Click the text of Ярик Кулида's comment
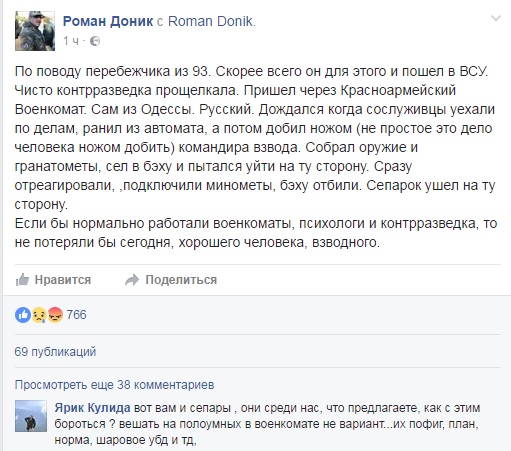Viewport: 511px width, 451px height. (267, 424)
